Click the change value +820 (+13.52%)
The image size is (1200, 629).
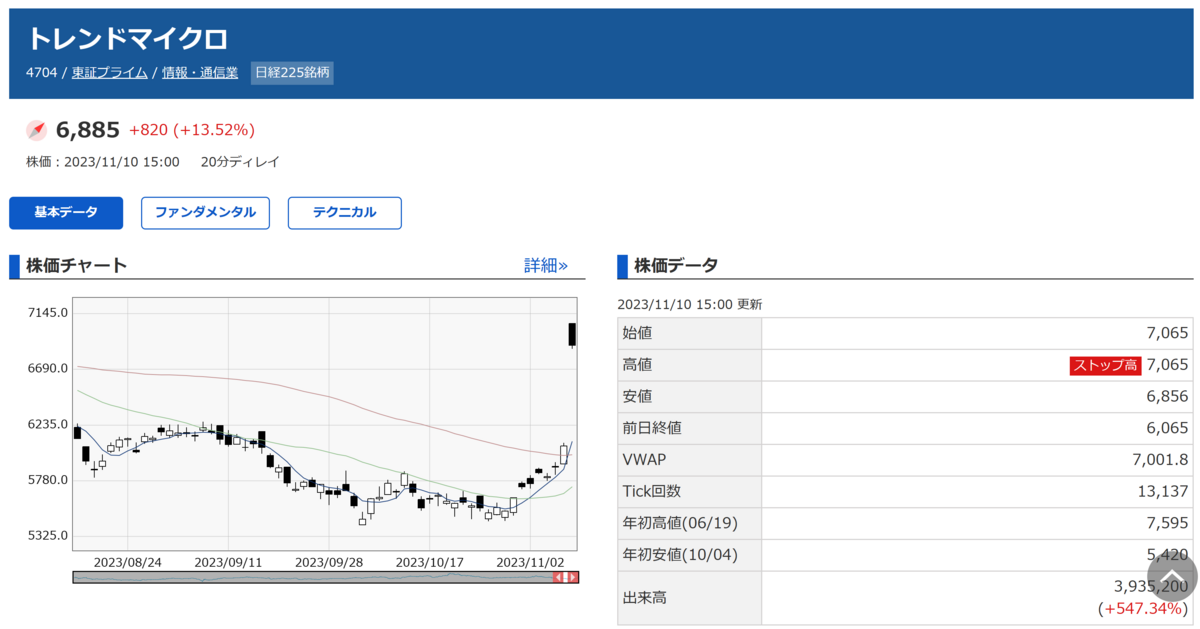(x=192, y=130)
